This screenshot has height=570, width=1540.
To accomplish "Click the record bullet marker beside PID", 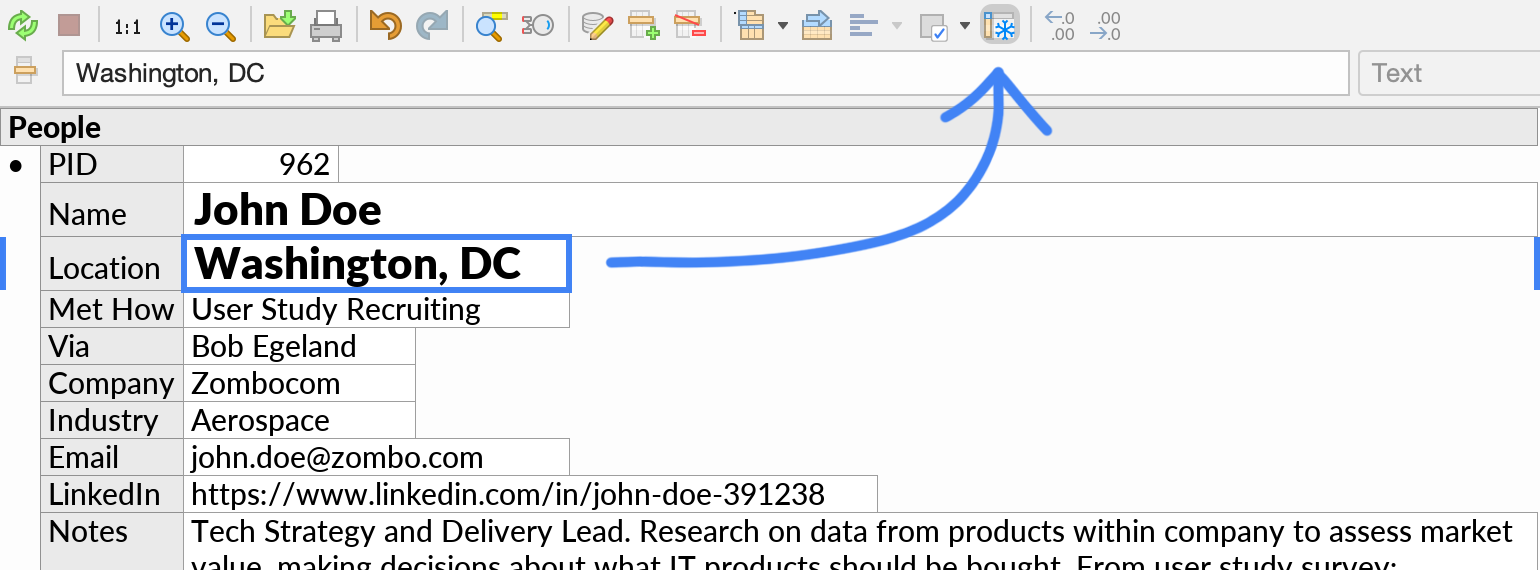I will click(x=16, y=166).
